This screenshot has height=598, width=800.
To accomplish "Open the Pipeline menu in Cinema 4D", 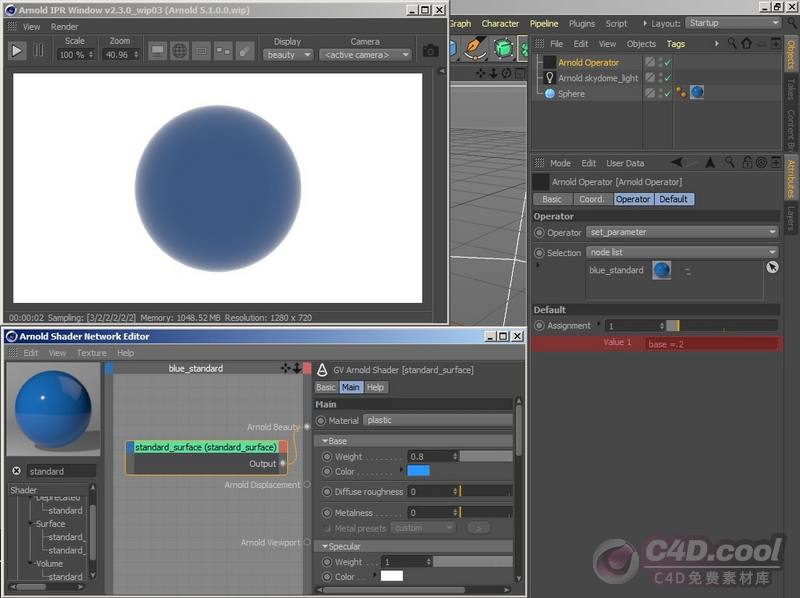I will tap(544, 23).
